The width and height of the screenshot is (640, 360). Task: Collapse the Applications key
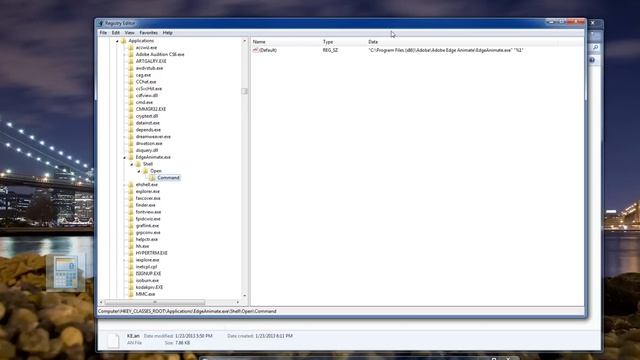(x=117, y=41)
